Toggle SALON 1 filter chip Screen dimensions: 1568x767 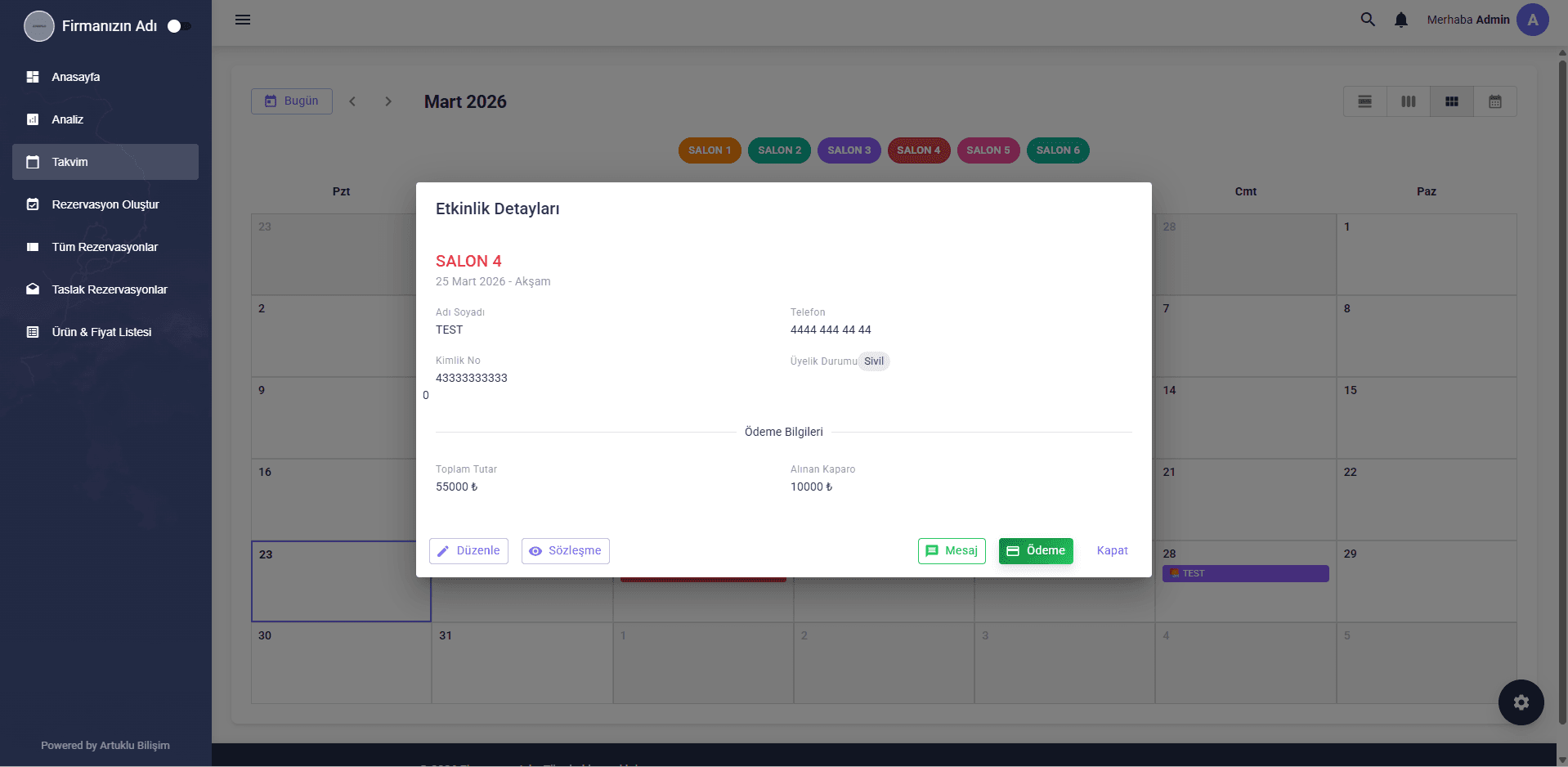710,150
